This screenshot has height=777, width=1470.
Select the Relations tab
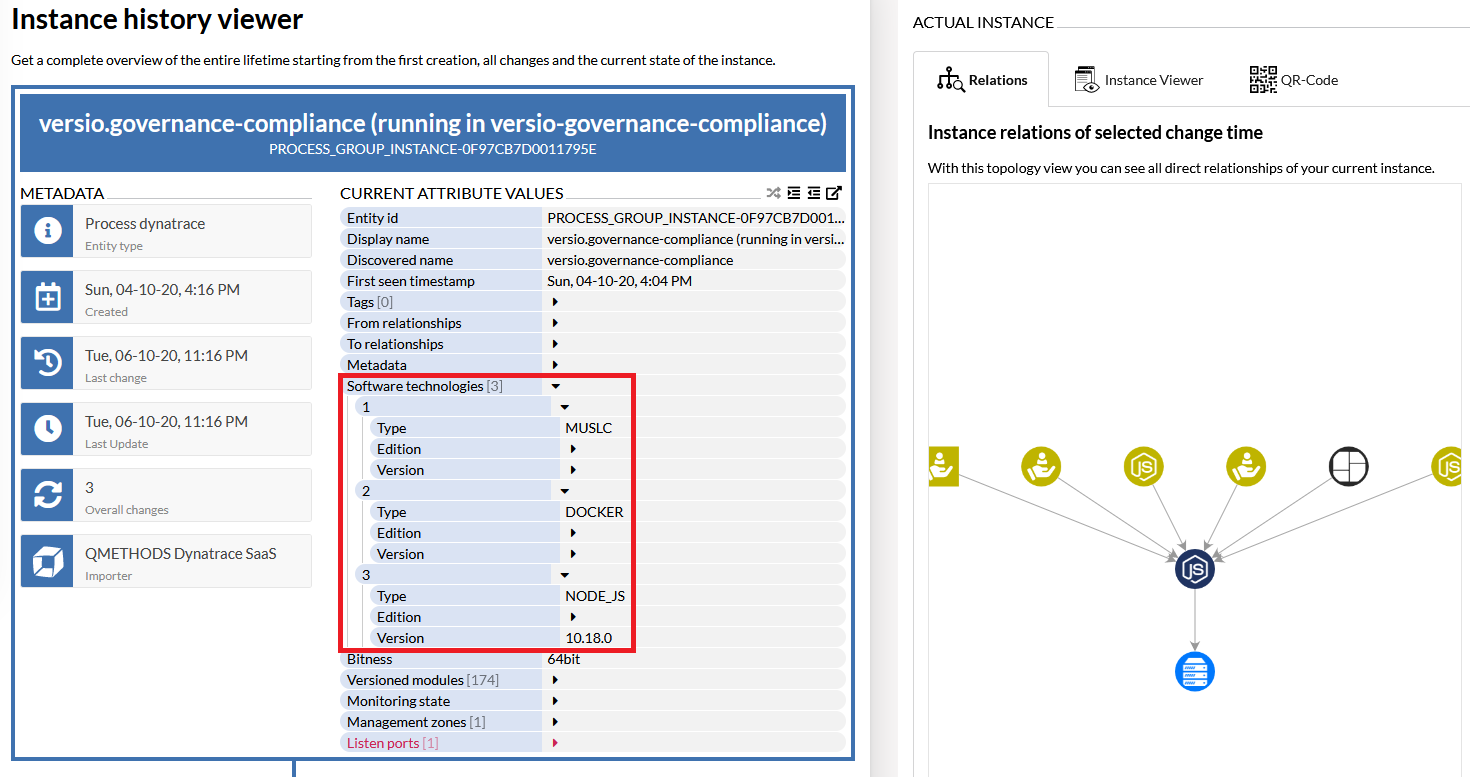pyautogui.click(x=982, y=80)
